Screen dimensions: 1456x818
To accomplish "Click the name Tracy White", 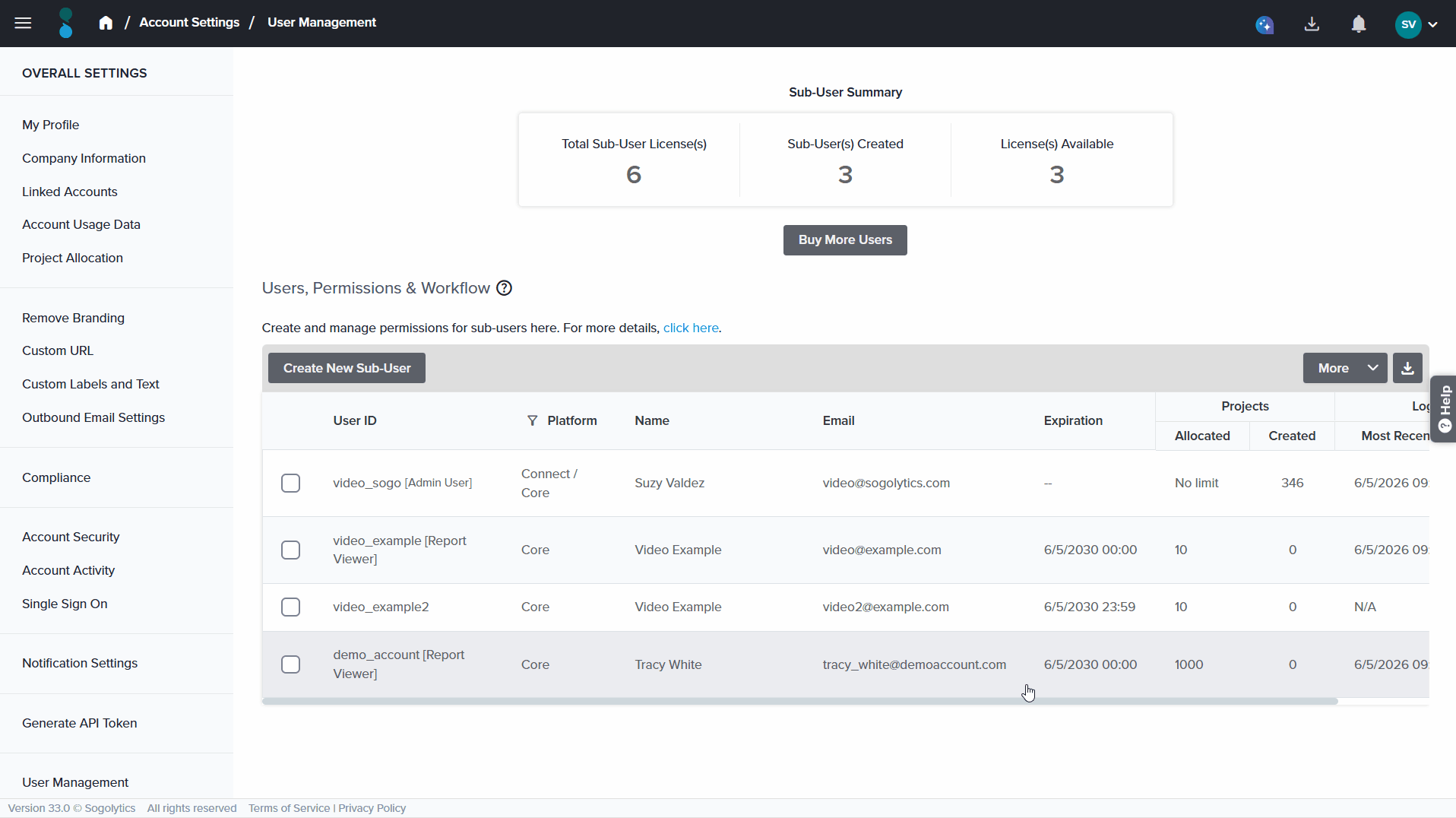I will coord(668,664).
